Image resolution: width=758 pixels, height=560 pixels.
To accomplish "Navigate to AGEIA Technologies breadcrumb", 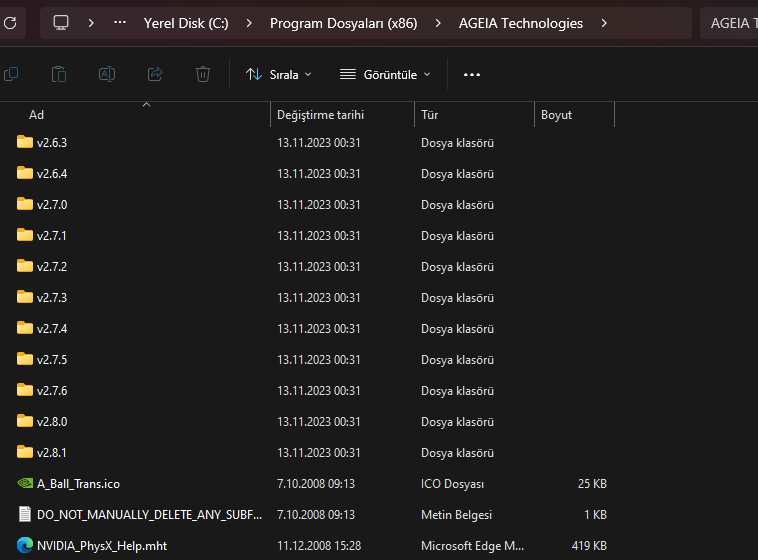I will coord(521,23).
